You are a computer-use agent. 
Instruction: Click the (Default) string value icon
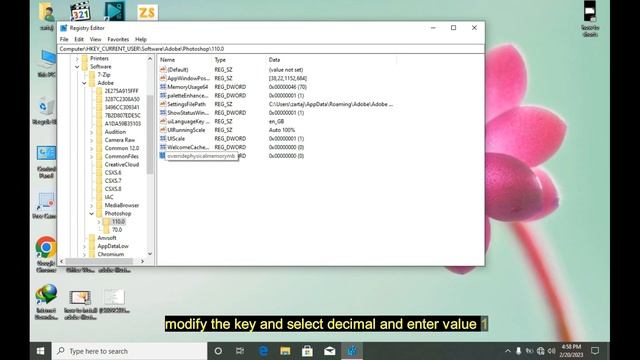coord(163,70)
